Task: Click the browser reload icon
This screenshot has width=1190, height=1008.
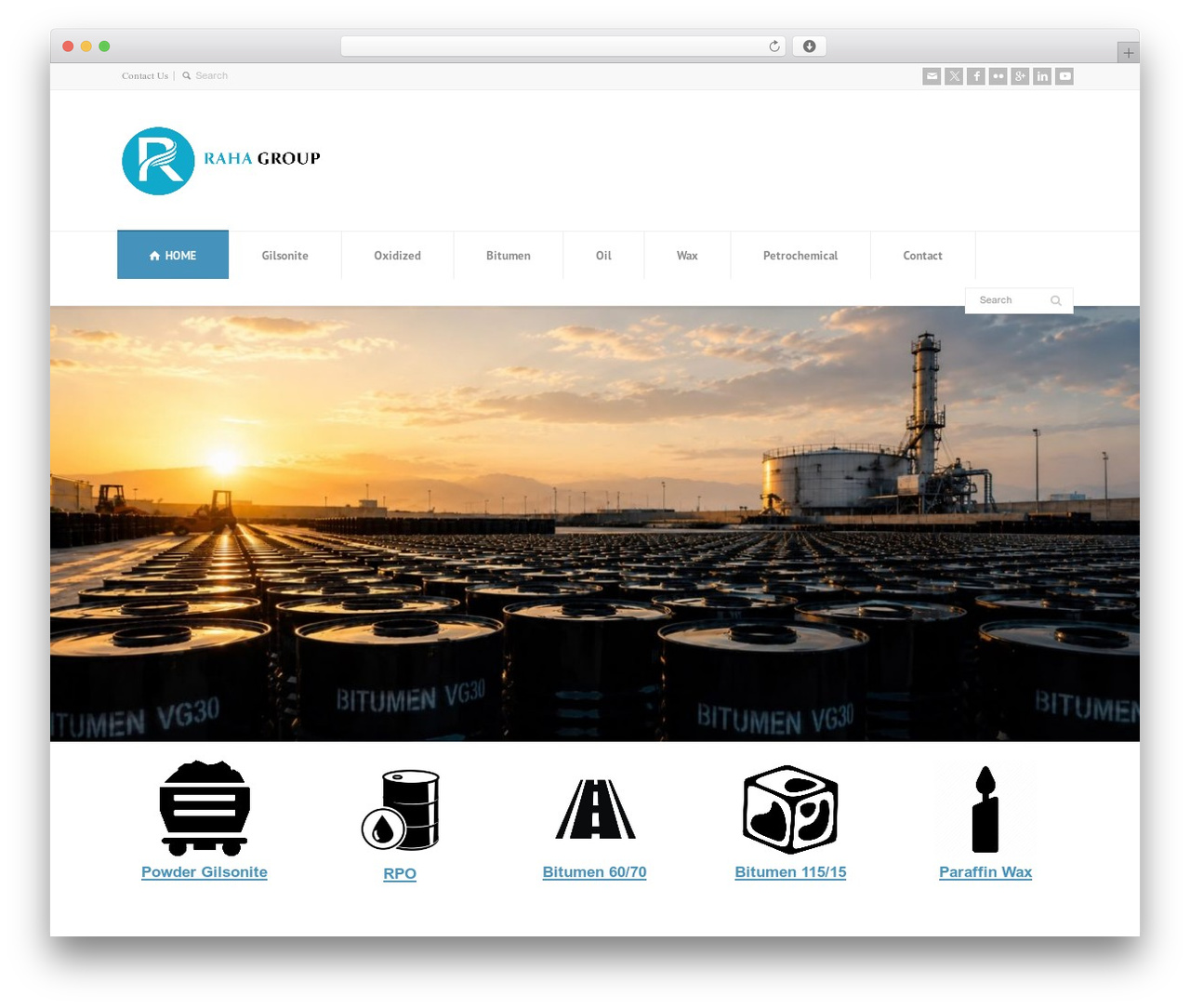Action: click(x=773, y=46)
